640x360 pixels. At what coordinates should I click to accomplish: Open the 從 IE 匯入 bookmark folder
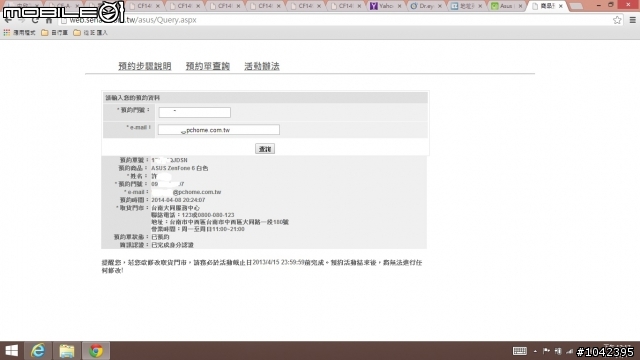click(91, 33)
